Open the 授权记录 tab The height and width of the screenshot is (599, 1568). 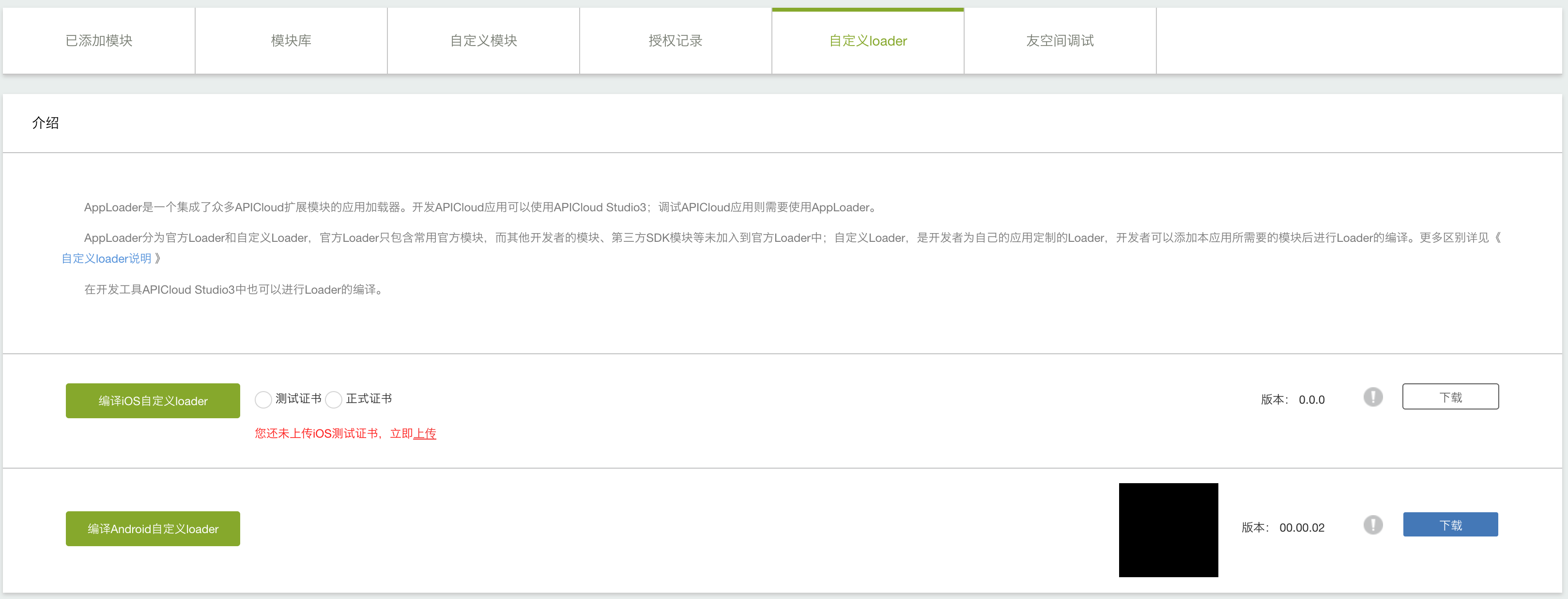pyautogui.click(x=676, y=41)
